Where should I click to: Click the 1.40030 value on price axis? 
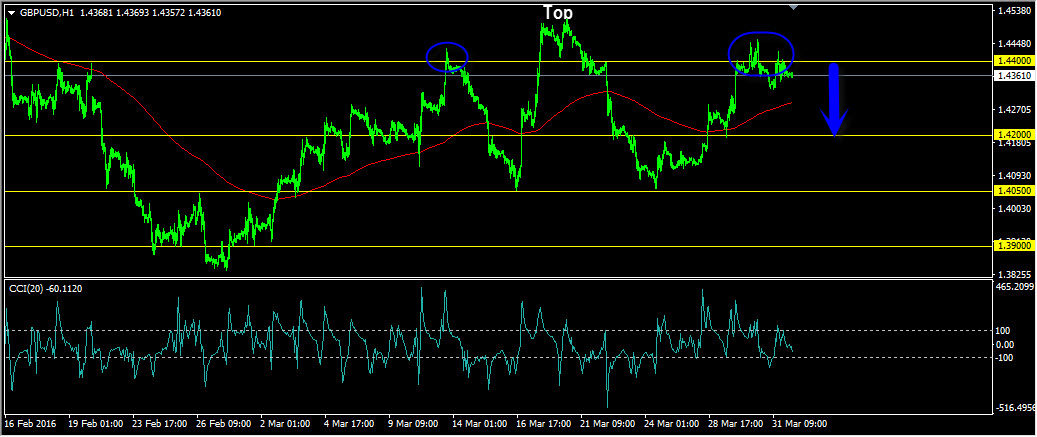click(1015, 208)
